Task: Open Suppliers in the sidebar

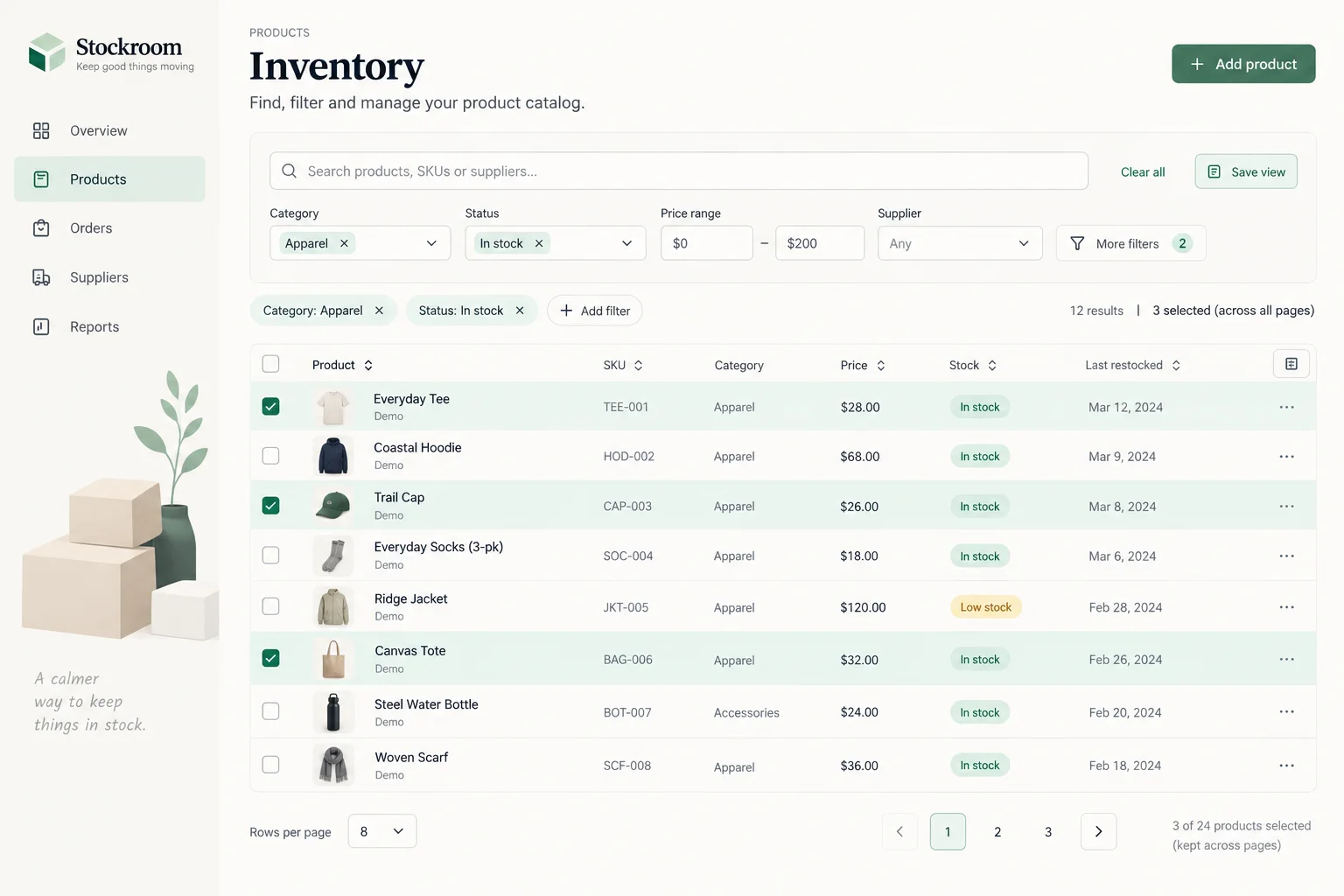Action: coord(109,277)
